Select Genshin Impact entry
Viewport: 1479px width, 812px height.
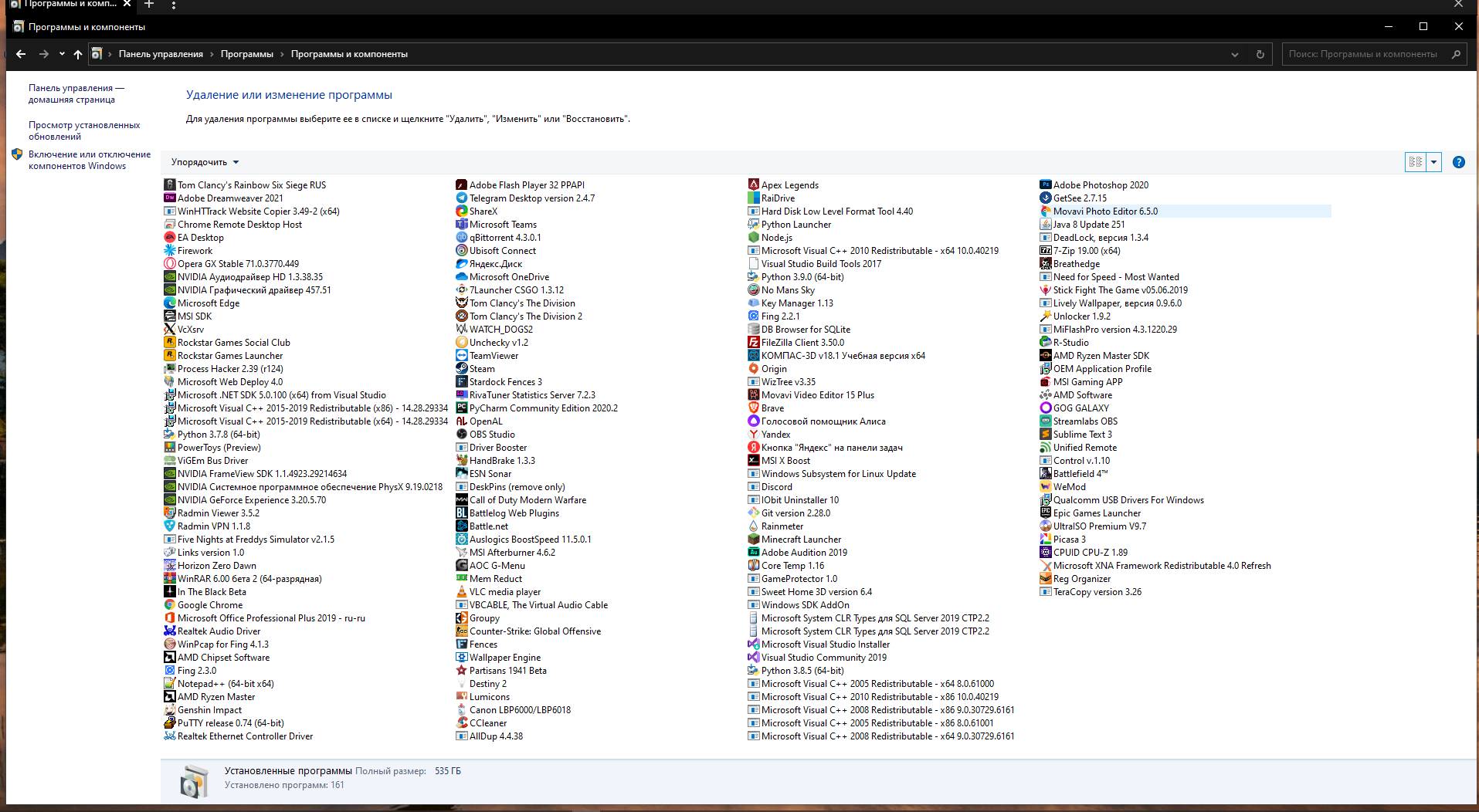point(209,710)
